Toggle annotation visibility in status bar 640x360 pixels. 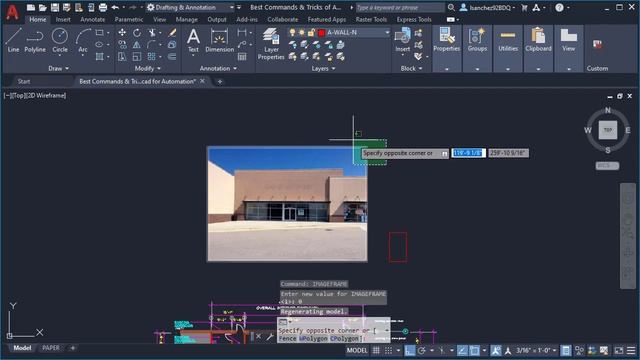tap(496, 350)
